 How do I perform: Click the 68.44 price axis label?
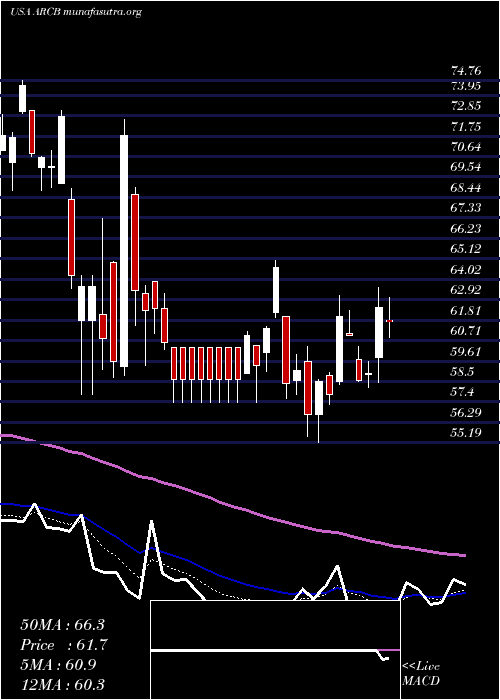tap(466, 188)
